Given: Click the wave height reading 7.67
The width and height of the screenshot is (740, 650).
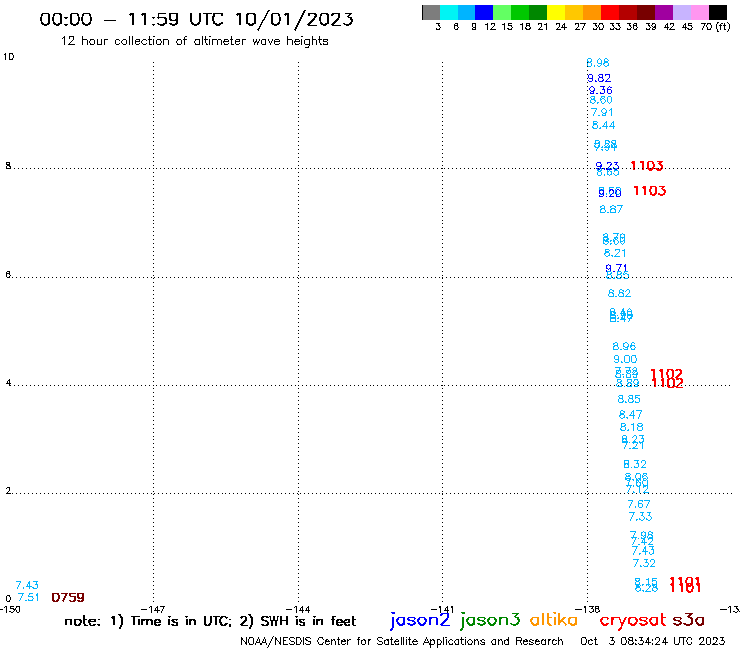Looking at the screenshot, I should click(x=639, y=504).
